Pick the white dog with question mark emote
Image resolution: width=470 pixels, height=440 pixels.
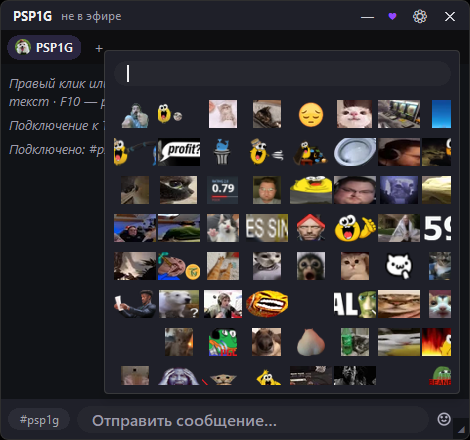179,304
